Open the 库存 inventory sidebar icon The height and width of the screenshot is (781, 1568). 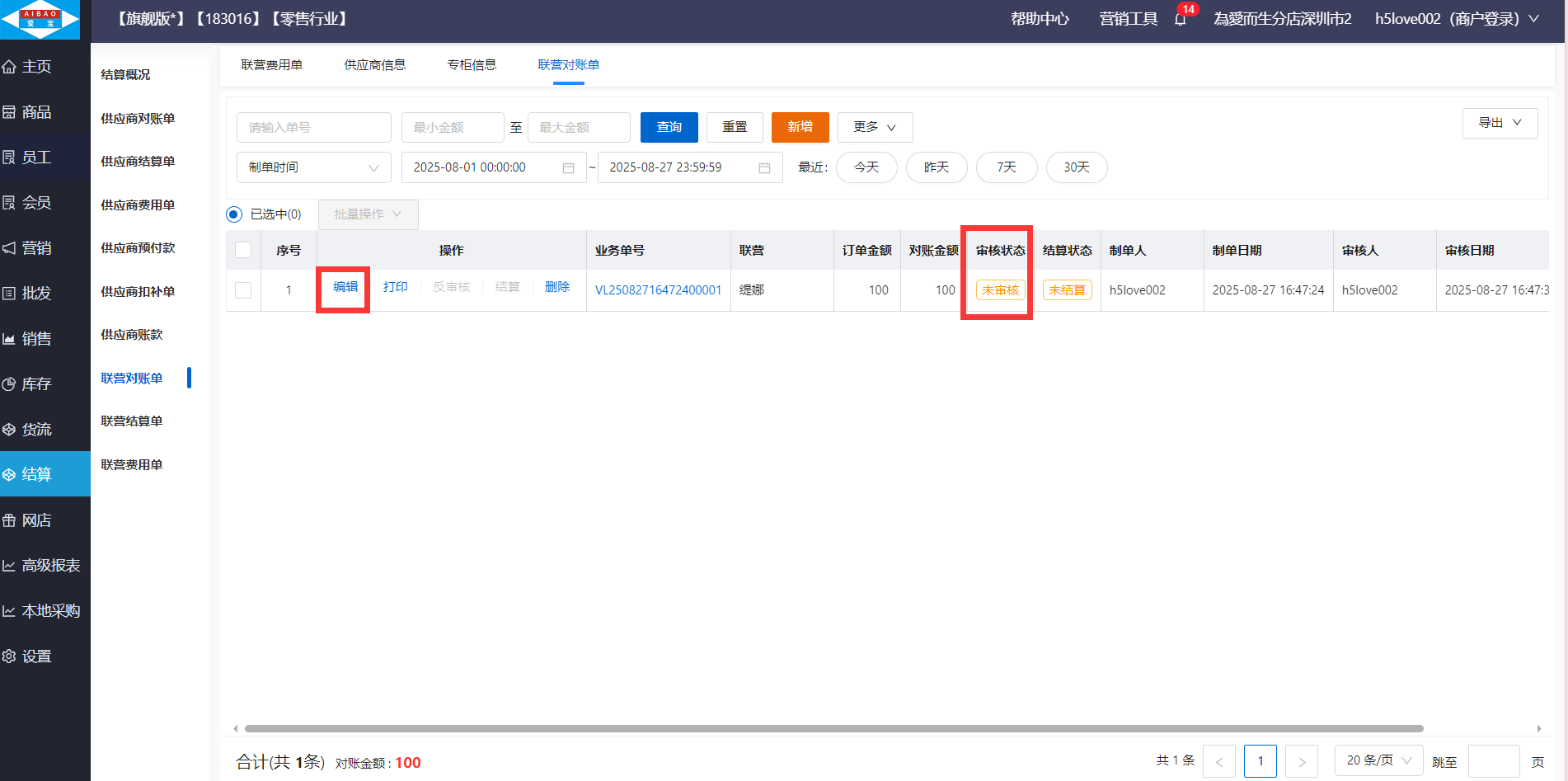pos(10,384)
